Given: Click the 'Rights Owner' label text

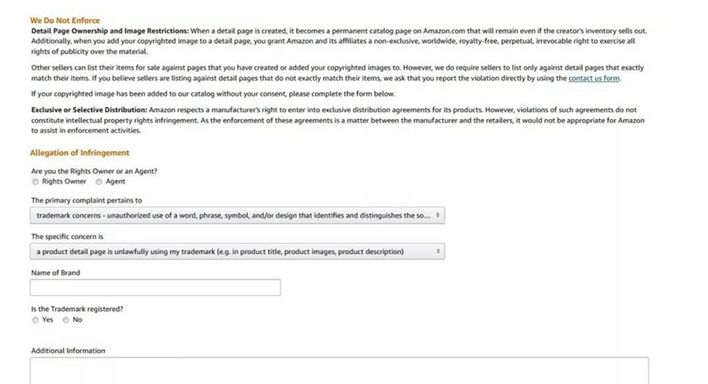Looking at the screenshot, I should pyautogui.click(x=64, y=182).
